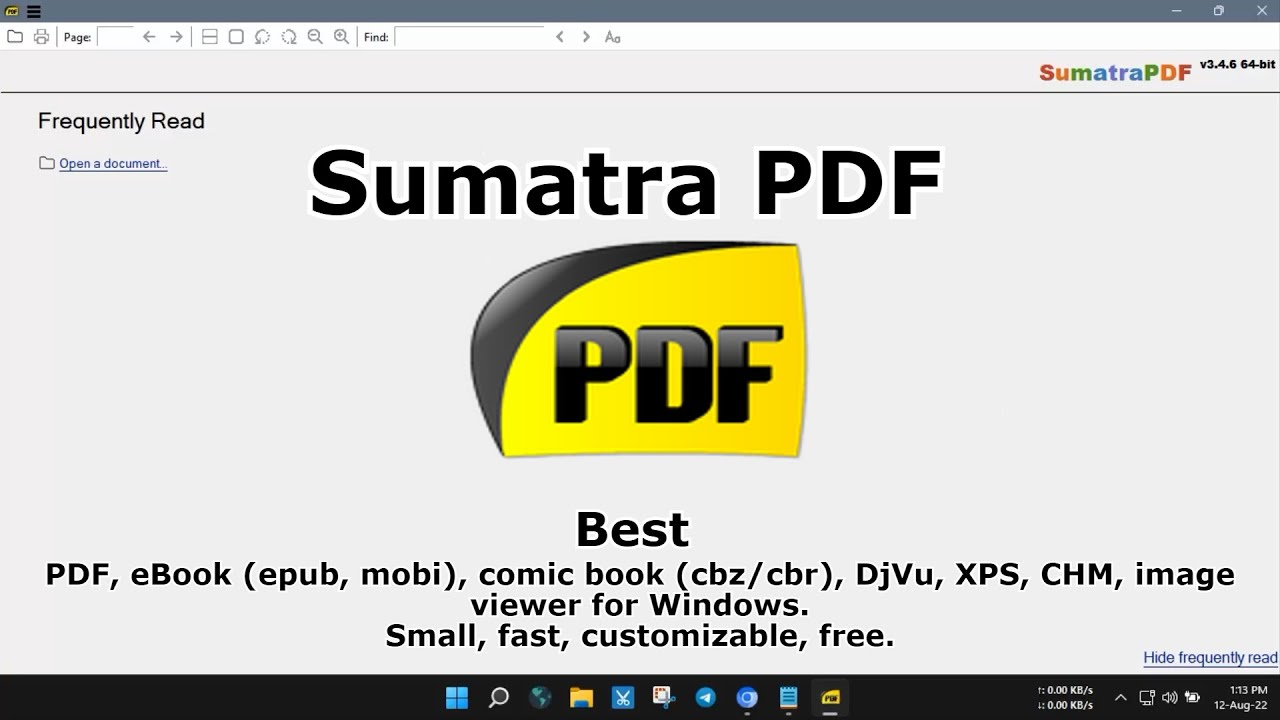This screenshot has width=1280, height=720.
Task: Go to previous page with left arrow
Action: point(149,37)
